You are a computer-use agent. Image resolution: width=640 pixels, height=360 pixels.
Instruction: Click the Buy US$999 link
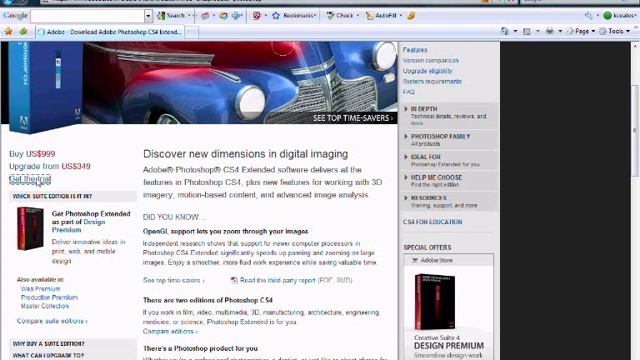point(32,154)
